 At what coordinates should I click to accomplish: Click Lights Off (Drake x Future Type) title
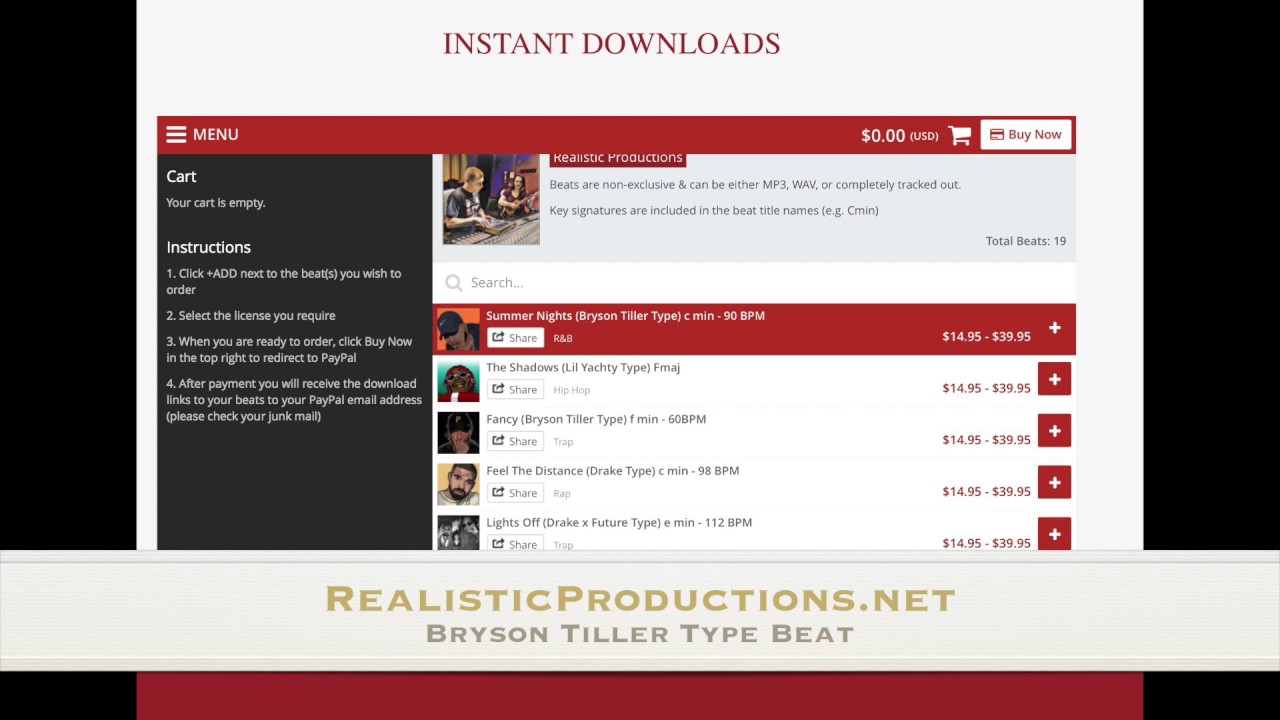[619, 522]
